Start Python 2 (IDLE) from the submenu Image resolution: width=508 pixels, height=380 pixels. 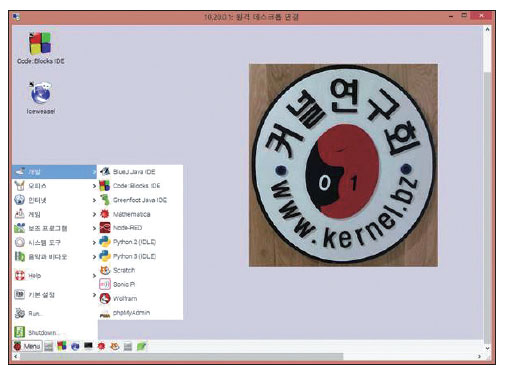140,242
